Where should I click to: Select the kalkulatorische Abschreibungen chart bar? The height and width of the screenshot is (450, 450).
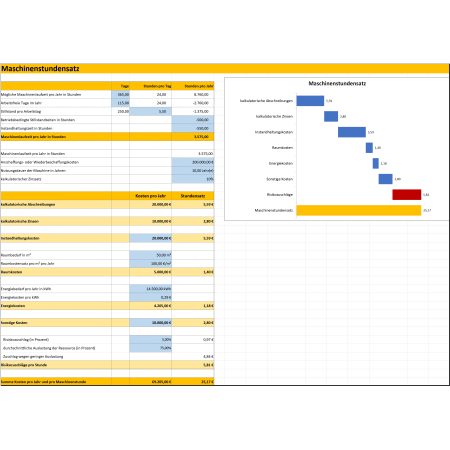310,101
